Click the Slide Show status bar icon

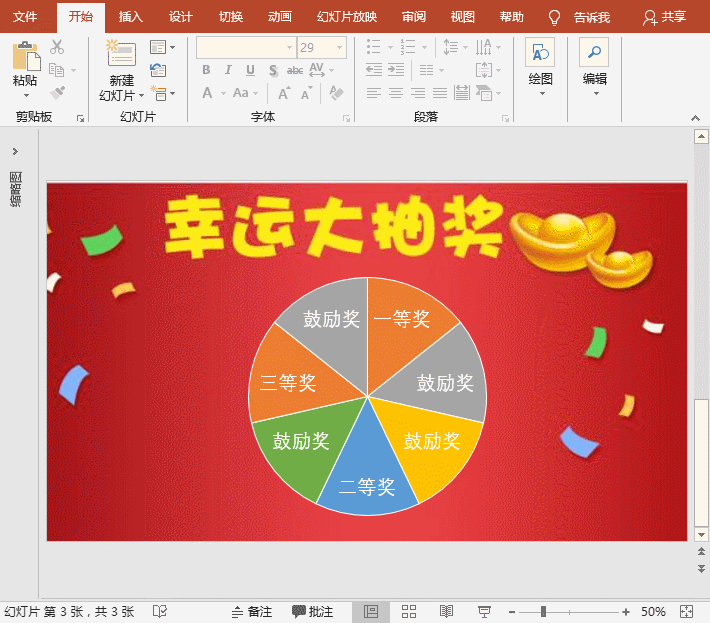coord(484,612)
